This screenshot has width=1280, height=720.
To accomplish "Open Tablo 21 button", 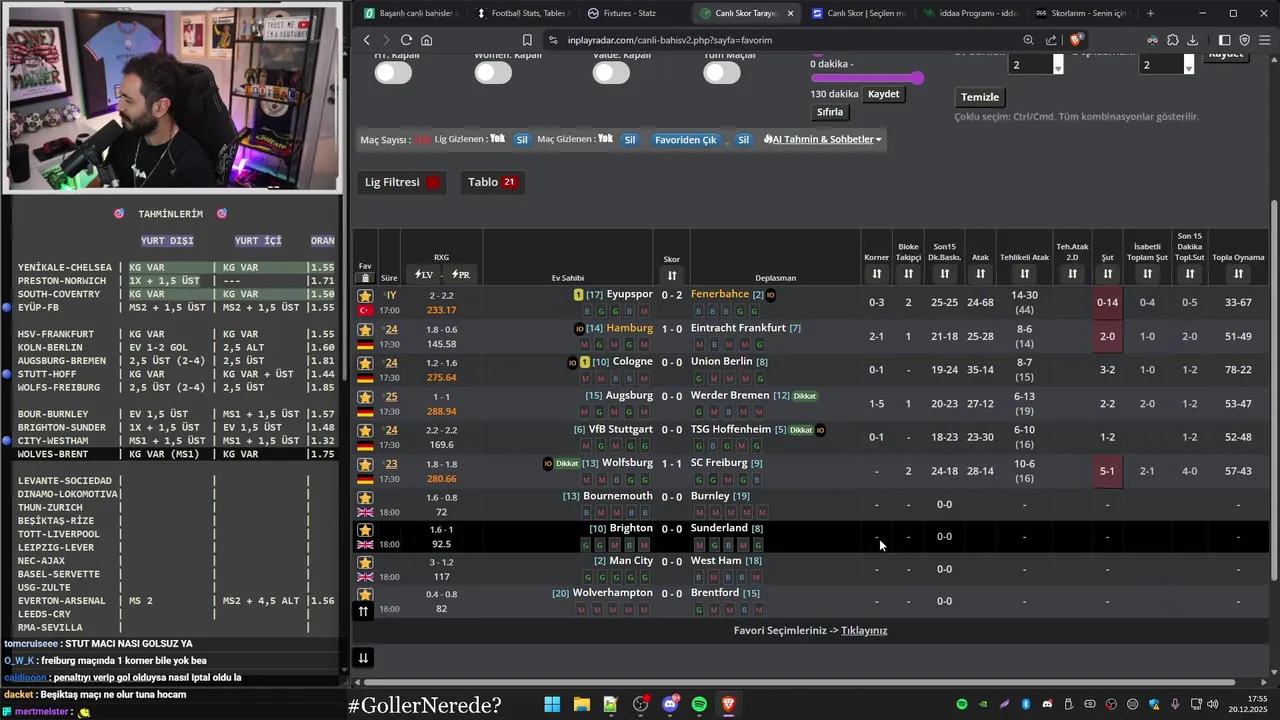I will click(493, 182).
